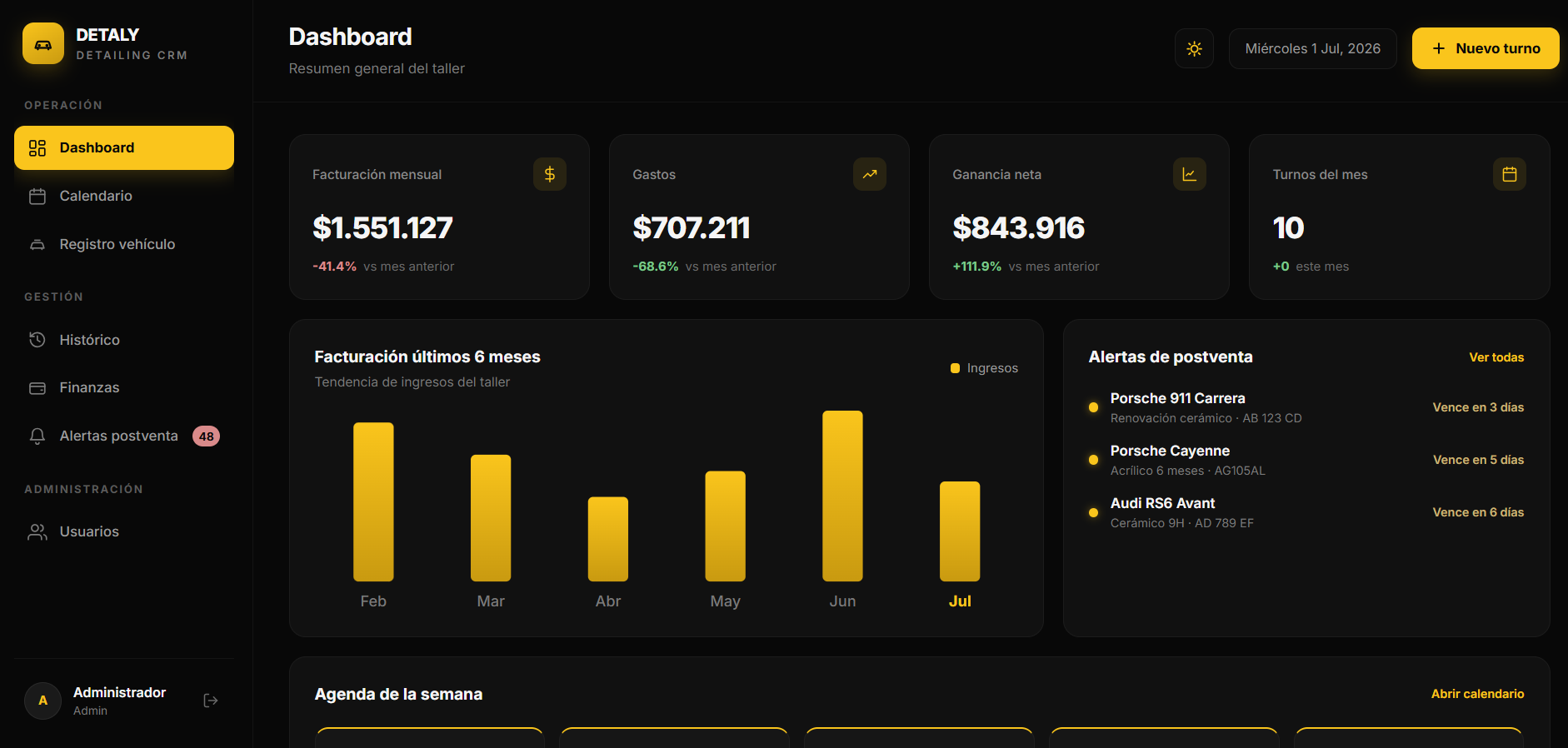The height and width of the screenshot is (748, 1568).
Task: Click the date display Miércoles 1 Jul, 2026
Action: (x=1313, y=48)
